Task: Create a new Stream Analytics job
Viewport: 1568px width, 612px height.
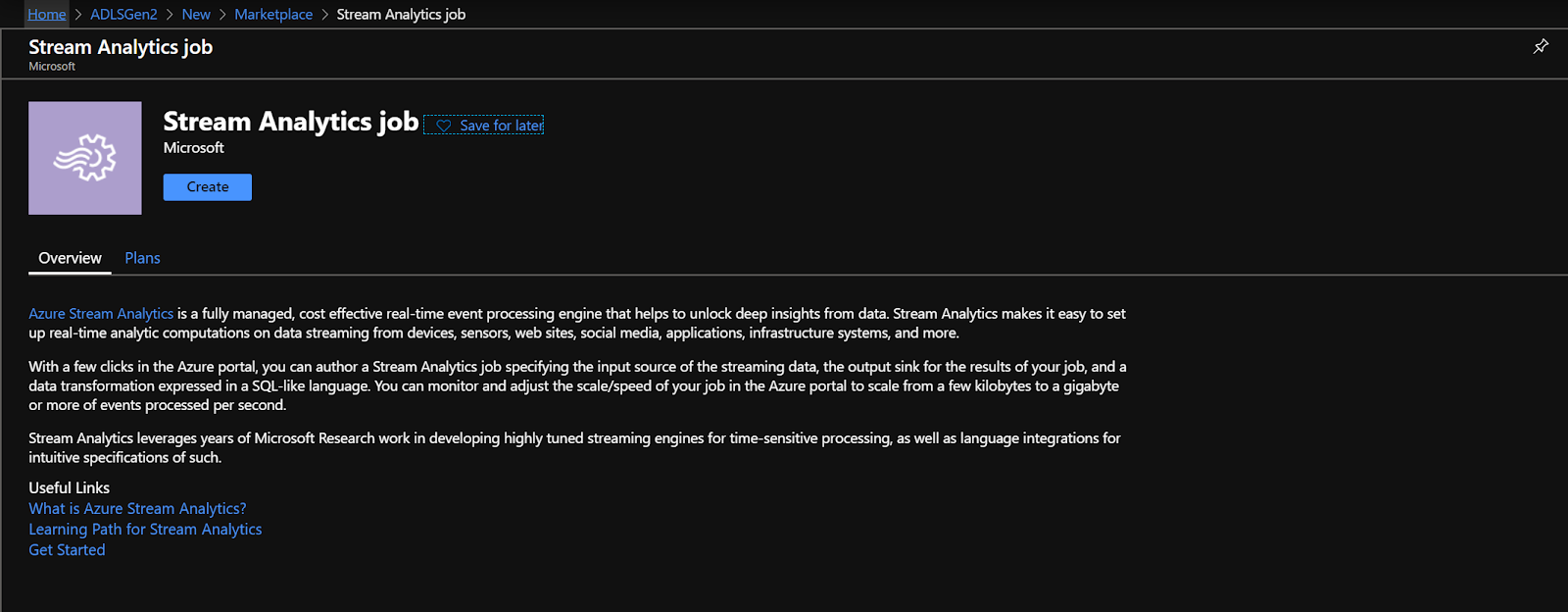Action: pos(208,187)
